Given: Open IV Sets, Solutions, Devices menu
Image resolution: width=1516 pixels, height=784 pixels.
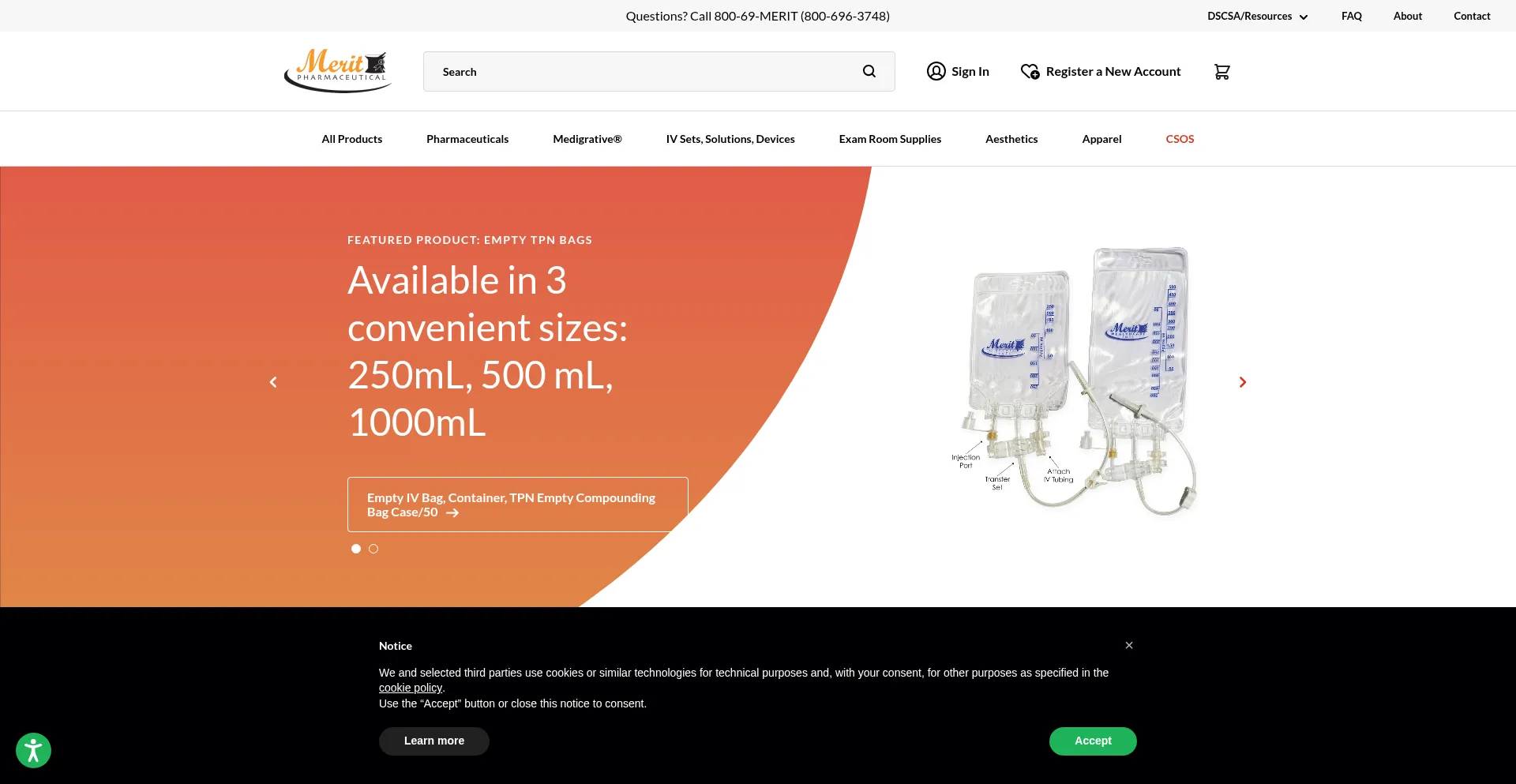Looking at the screenshot, I should 730,139.
